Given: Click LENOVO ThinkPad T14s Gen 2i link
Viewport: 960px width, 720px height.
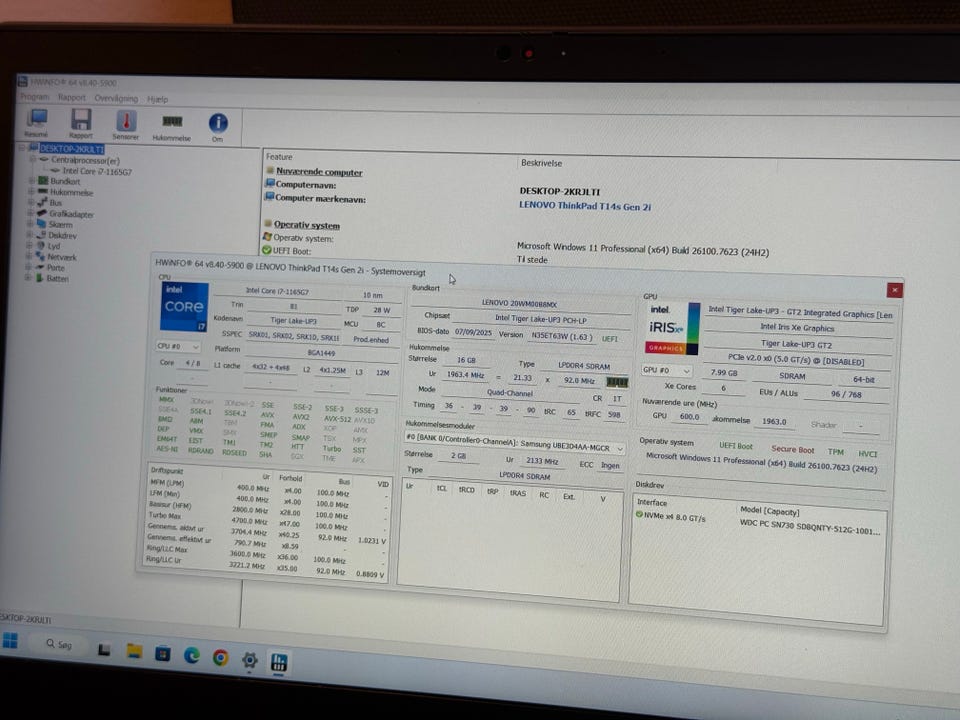Looking at the screenshot, I should point(585,206).
